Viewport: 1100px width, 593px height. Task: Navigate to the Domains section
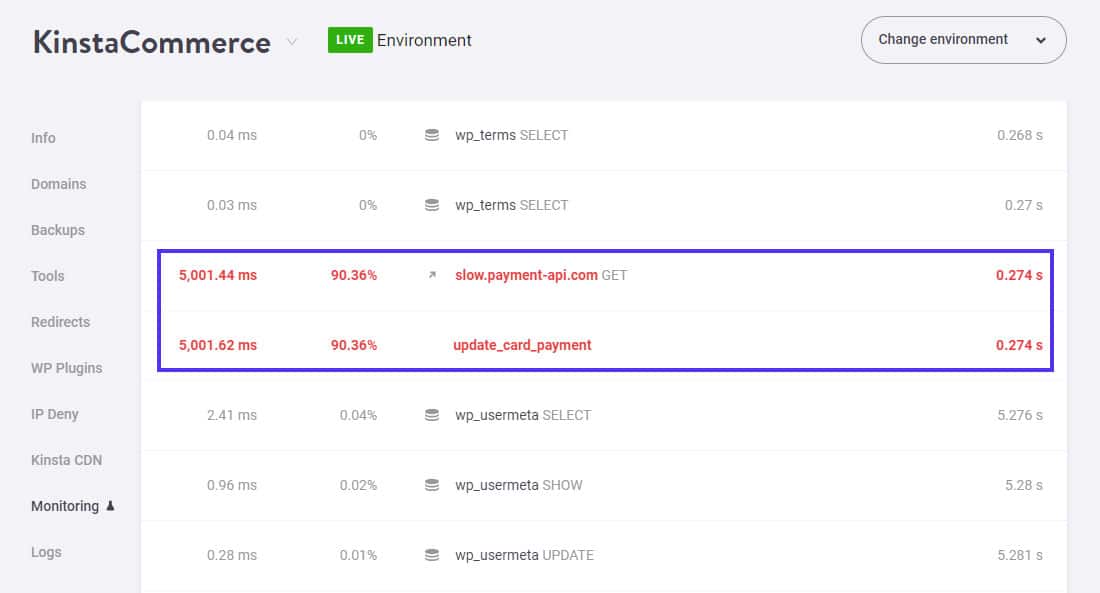[x=58, y=184]
